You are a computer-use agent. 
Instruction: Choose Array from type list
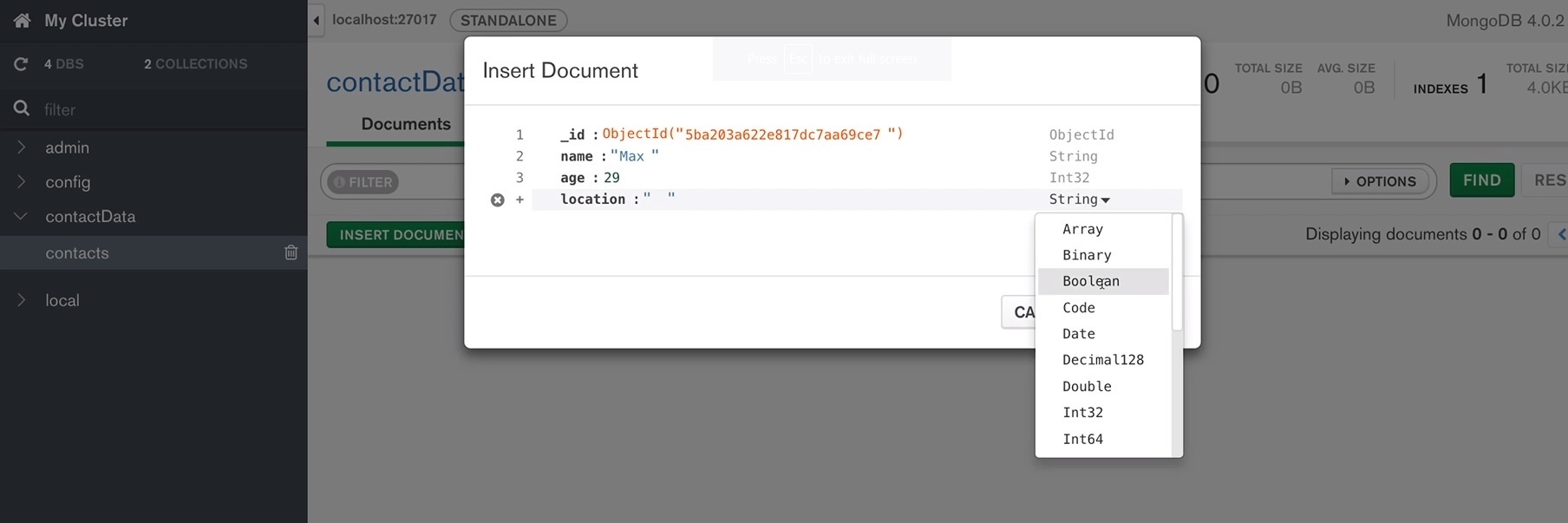click(1103, 229)
